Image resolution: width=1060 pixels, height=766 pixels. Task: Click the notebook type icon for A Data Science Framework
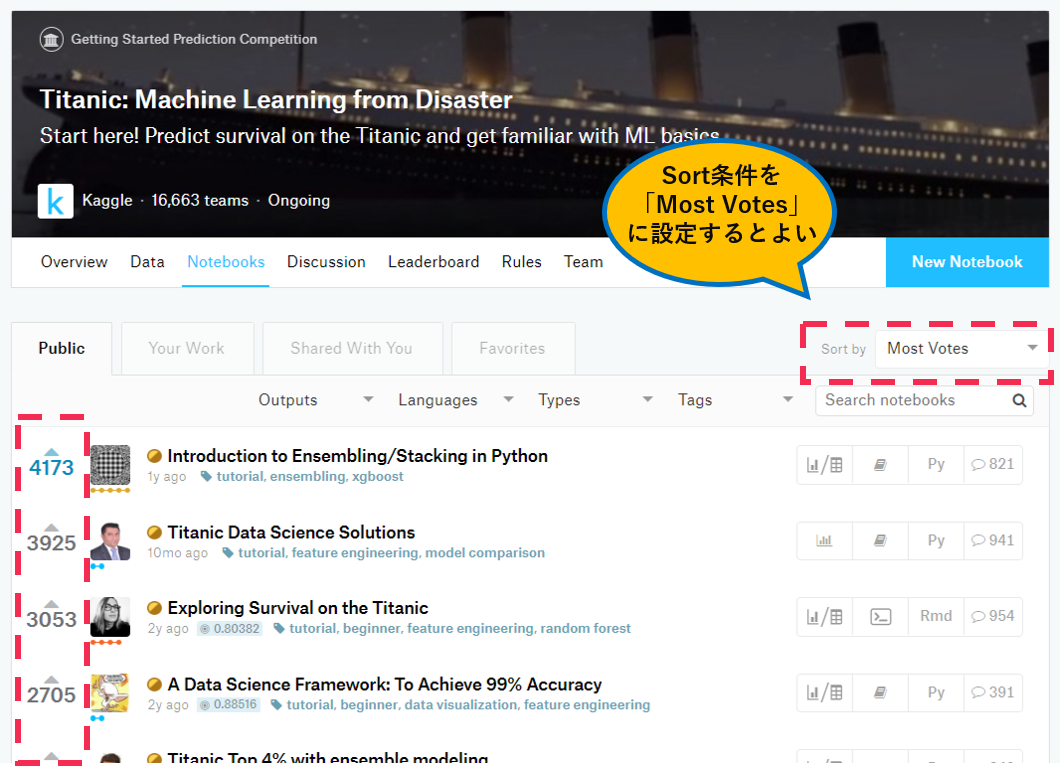880,693
